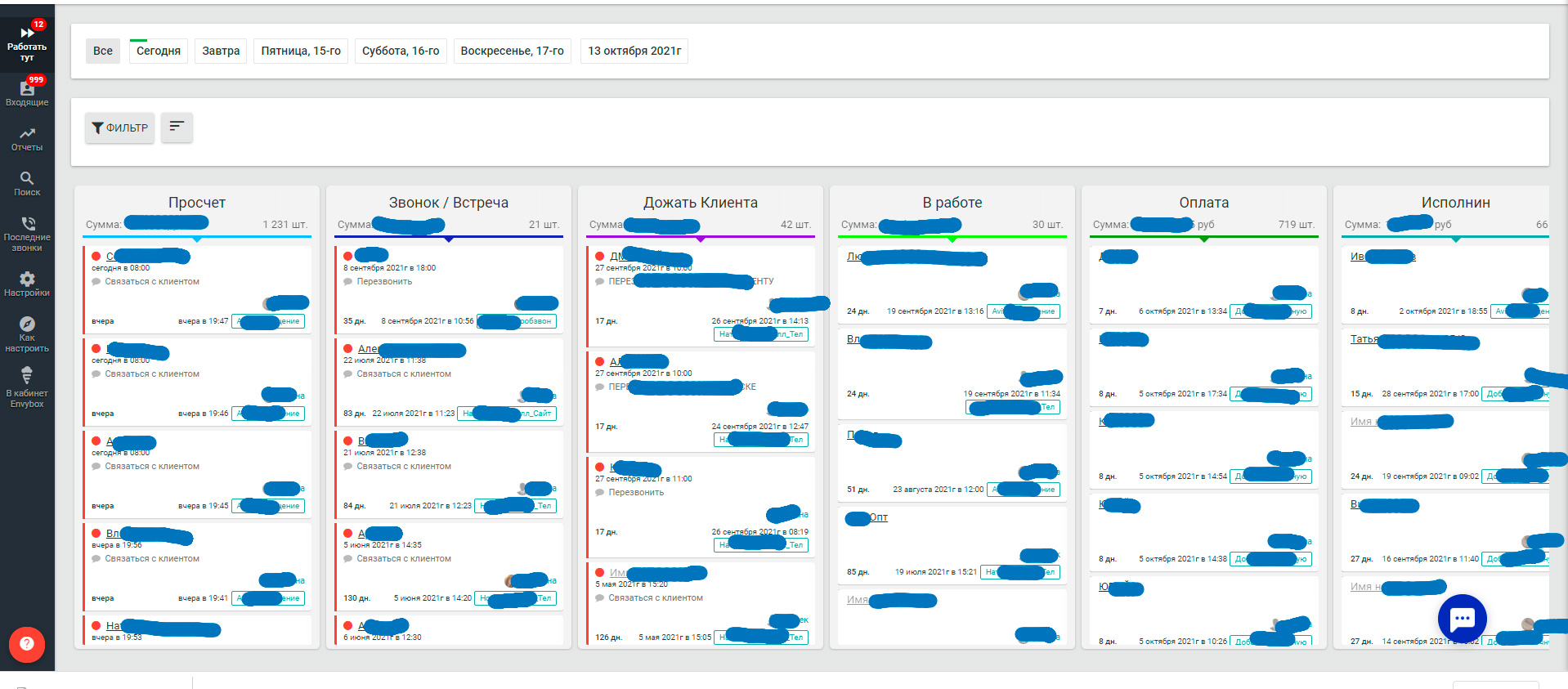Open Настройки settings gear

click(x=27, y=284)
